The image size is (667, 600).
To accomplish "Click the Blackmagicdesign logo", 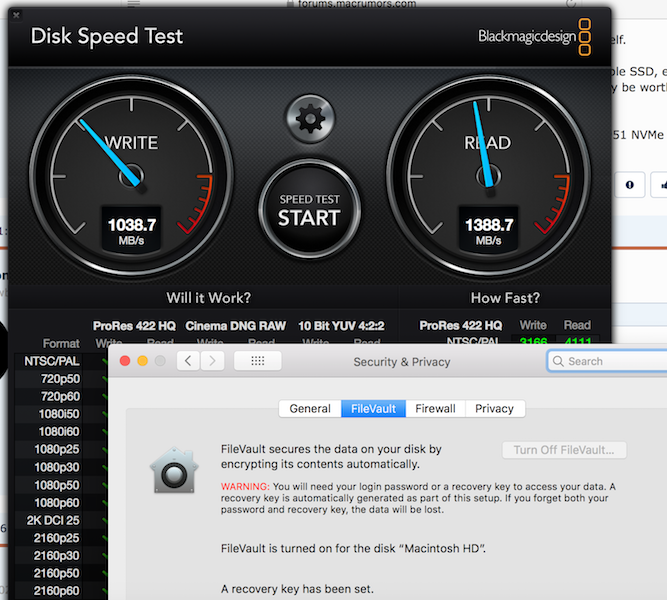I will (x=534, y=37).
